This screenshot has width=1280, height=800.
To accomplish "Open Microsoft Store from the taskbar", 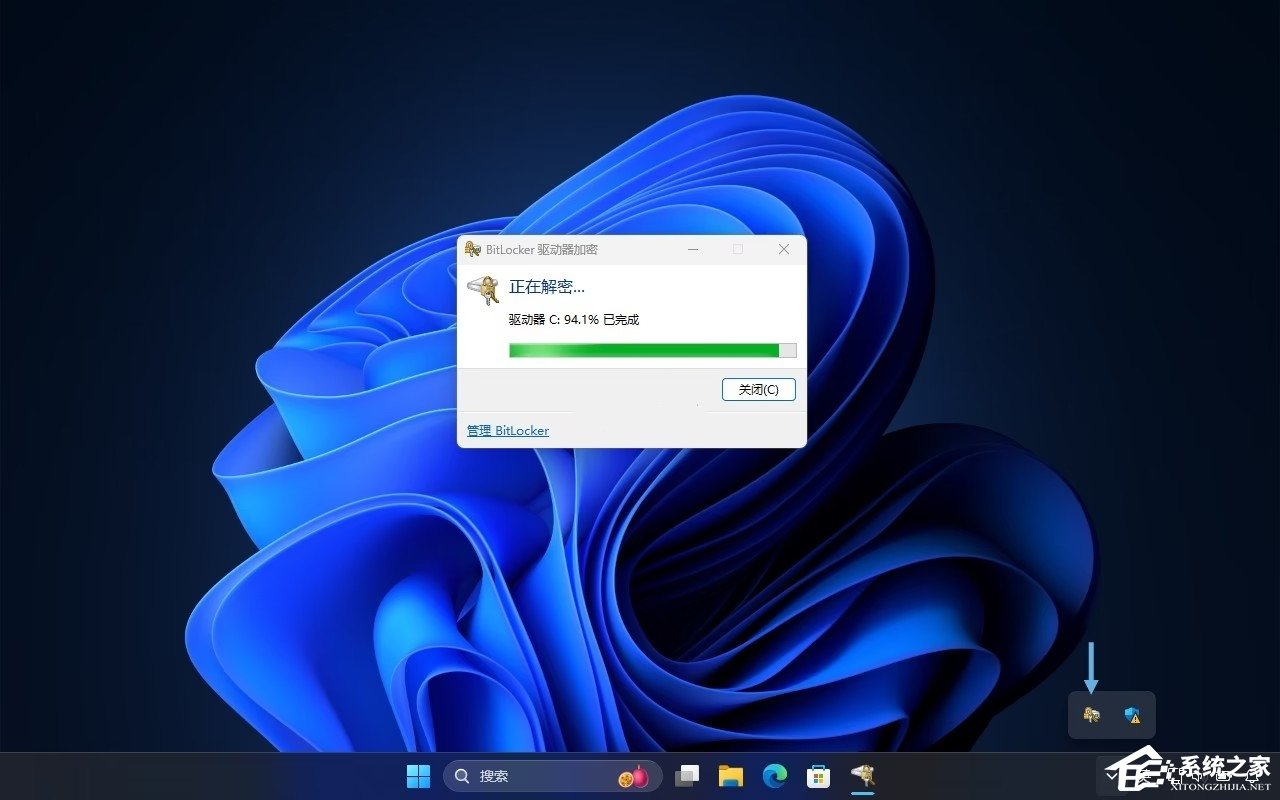I will (x=819, y=775).
